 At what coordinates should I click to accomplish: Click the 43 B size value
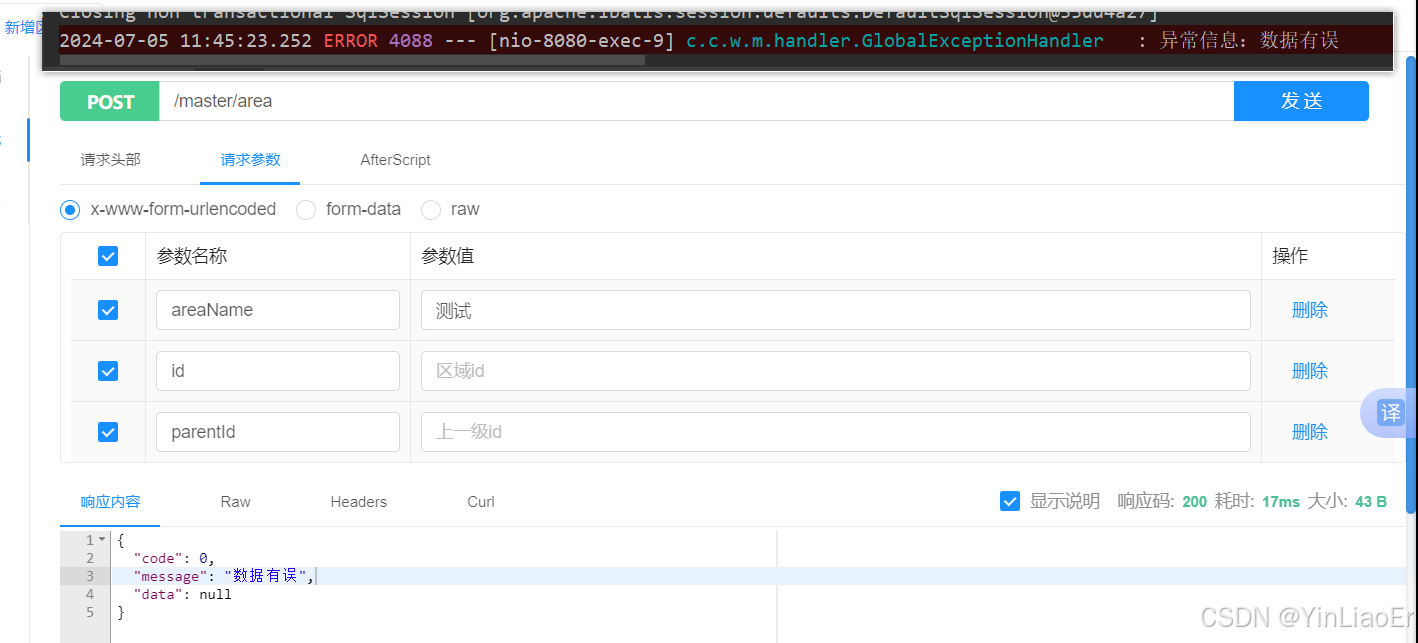(1371, 501)
